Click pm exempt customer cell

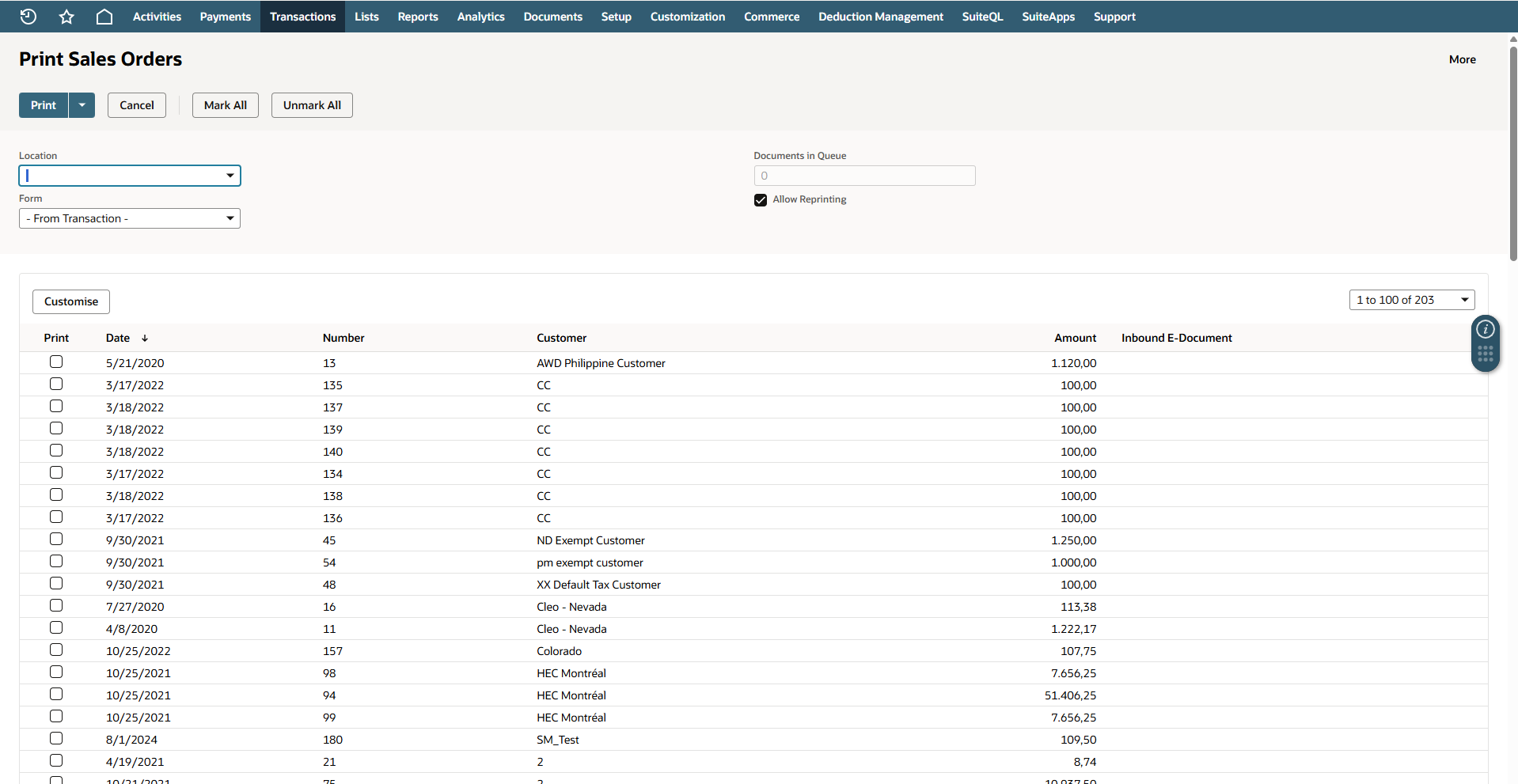pyautogui.click(x=590, y=562)
